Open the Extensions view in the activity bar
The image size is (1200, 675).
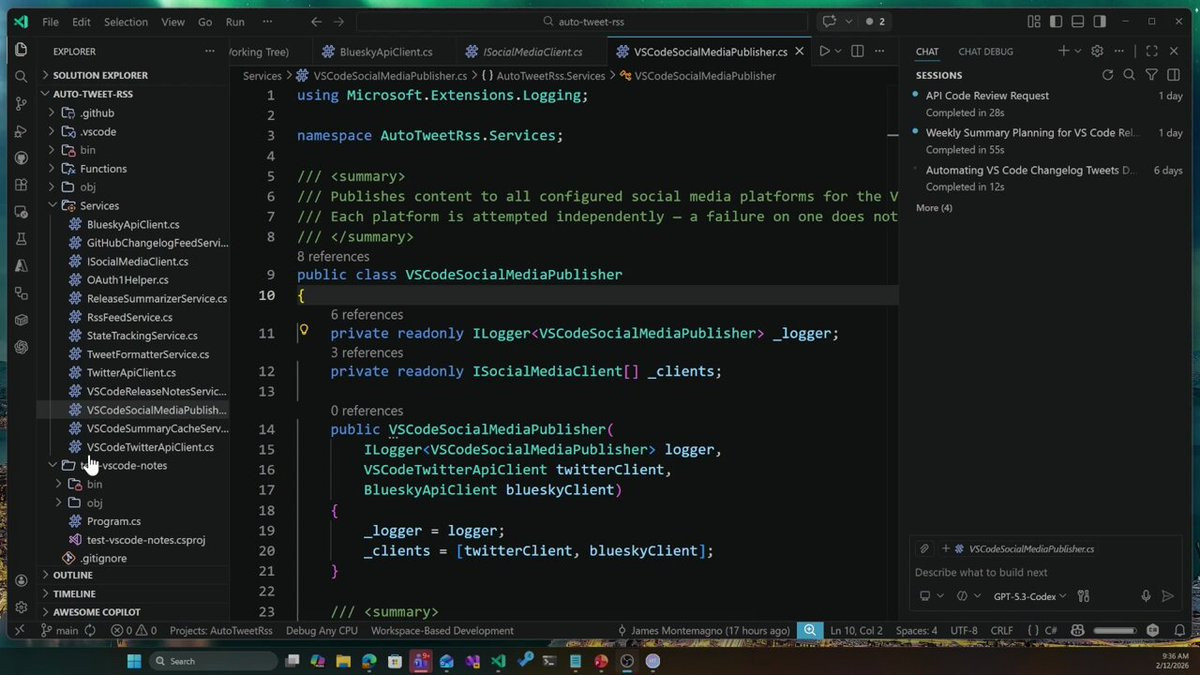tap(21, 185)
